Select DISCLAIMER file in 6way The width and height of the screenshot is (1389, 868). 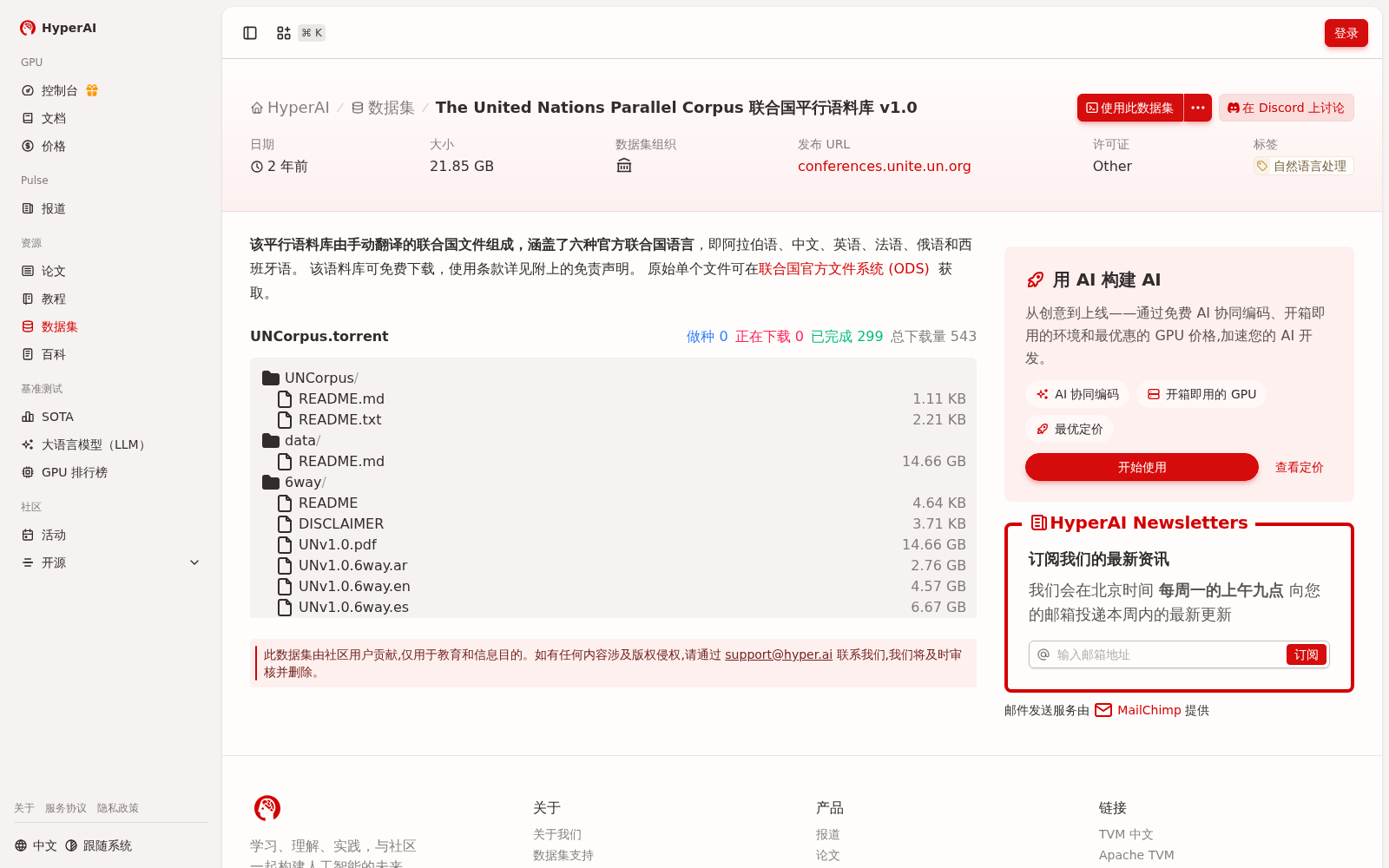tap(613, 523)
